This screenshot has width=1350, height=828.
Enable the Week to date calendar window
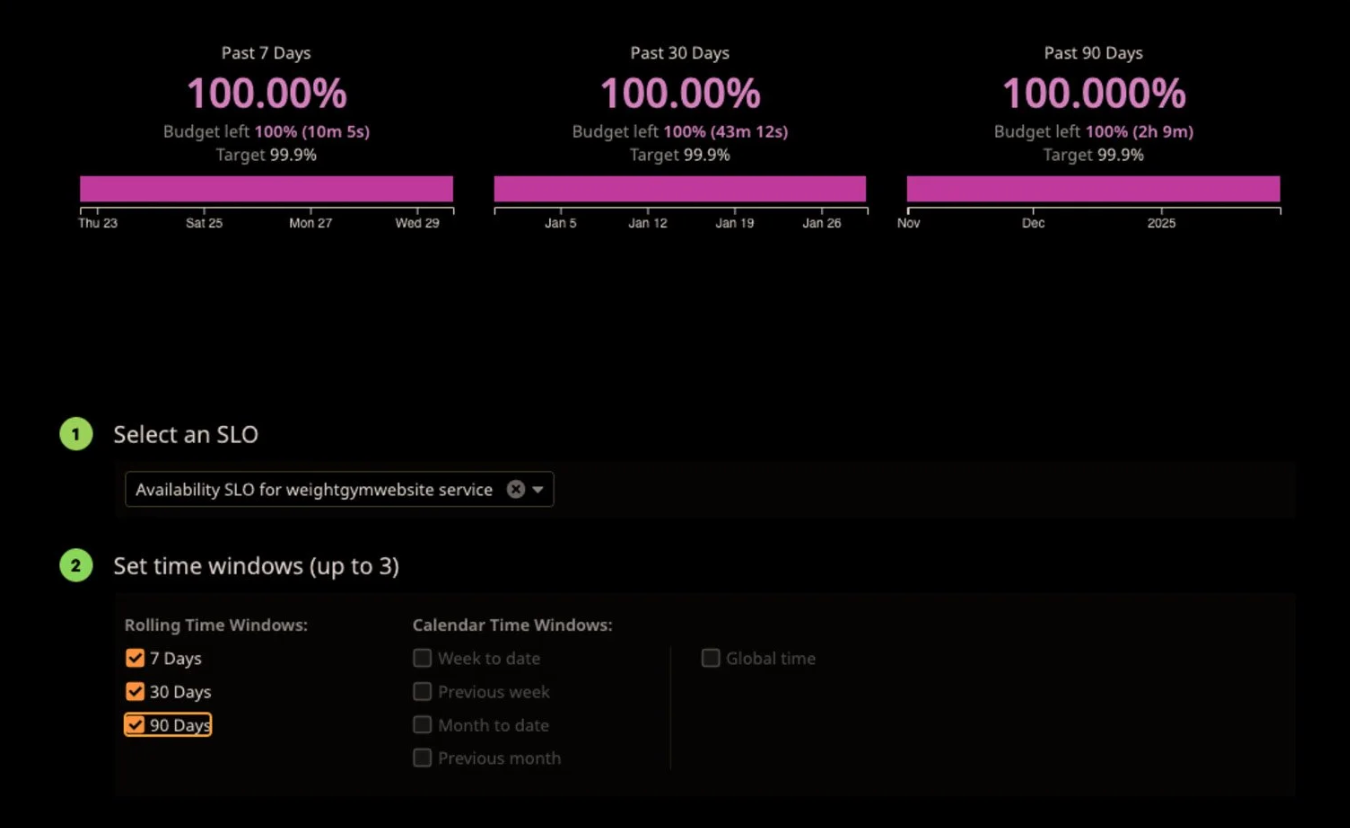coord(422,658)
